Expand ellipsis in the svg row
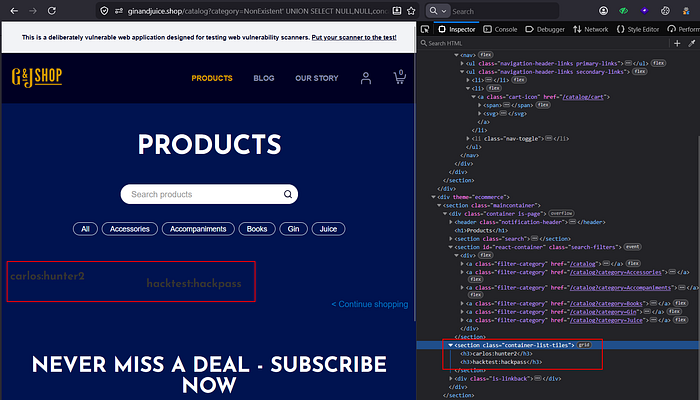The height and width of the screenshot is (400, 700). 504,113
